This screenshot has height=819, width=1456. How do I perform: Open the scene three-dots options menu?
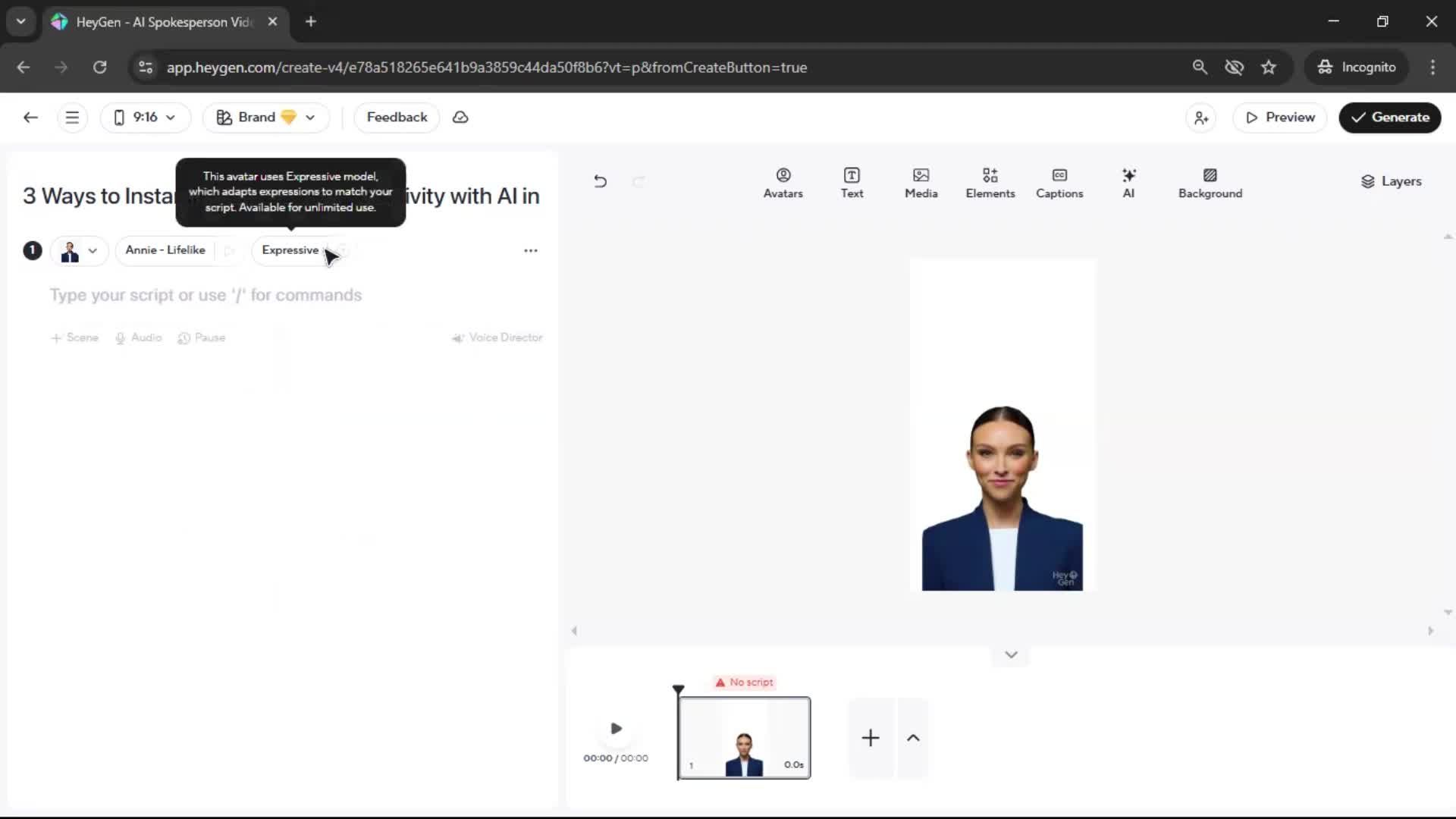(530, 250)
